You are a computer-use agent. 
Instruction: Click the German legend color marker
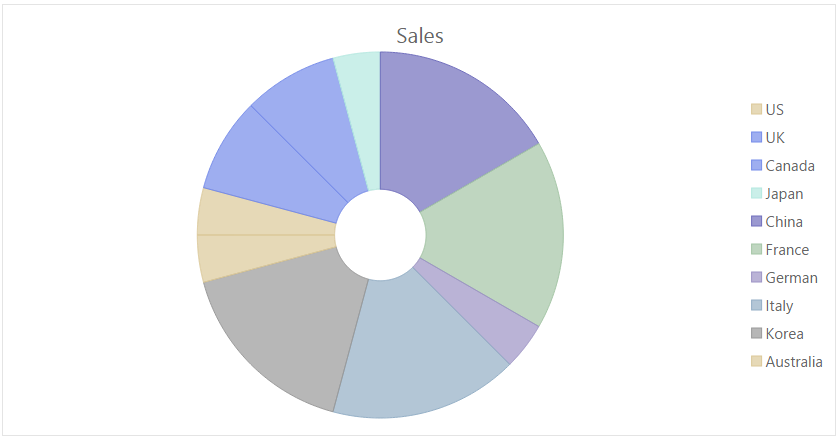tap(756, 278)
